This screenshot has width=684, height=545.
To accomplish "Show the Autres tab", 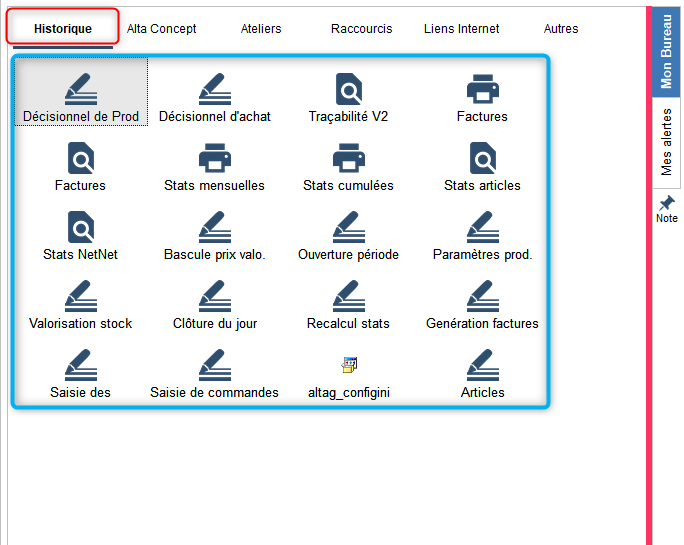I will click(561, 29).
